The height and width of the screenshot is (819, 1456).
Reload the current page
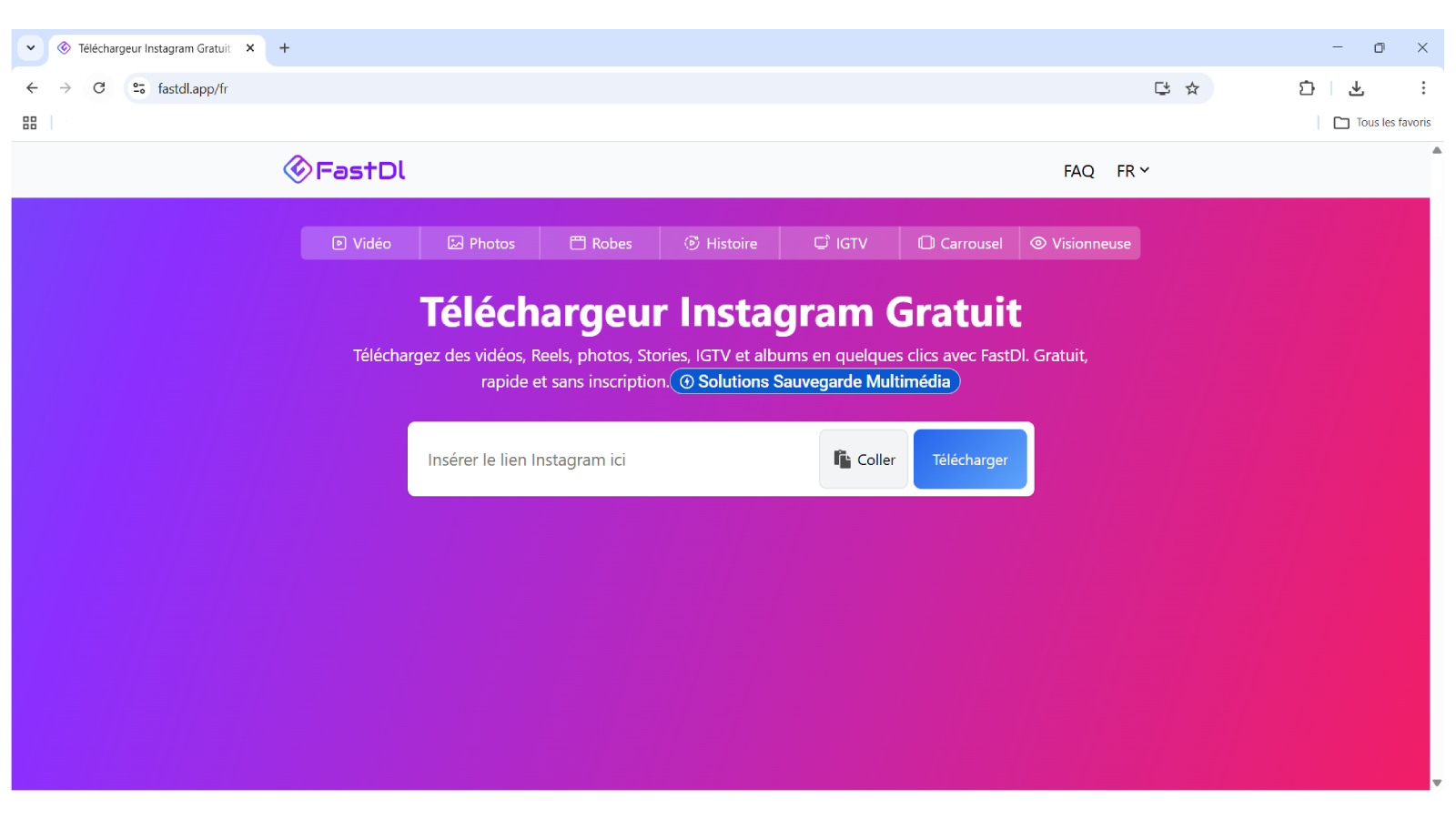[x=99, y=88]
